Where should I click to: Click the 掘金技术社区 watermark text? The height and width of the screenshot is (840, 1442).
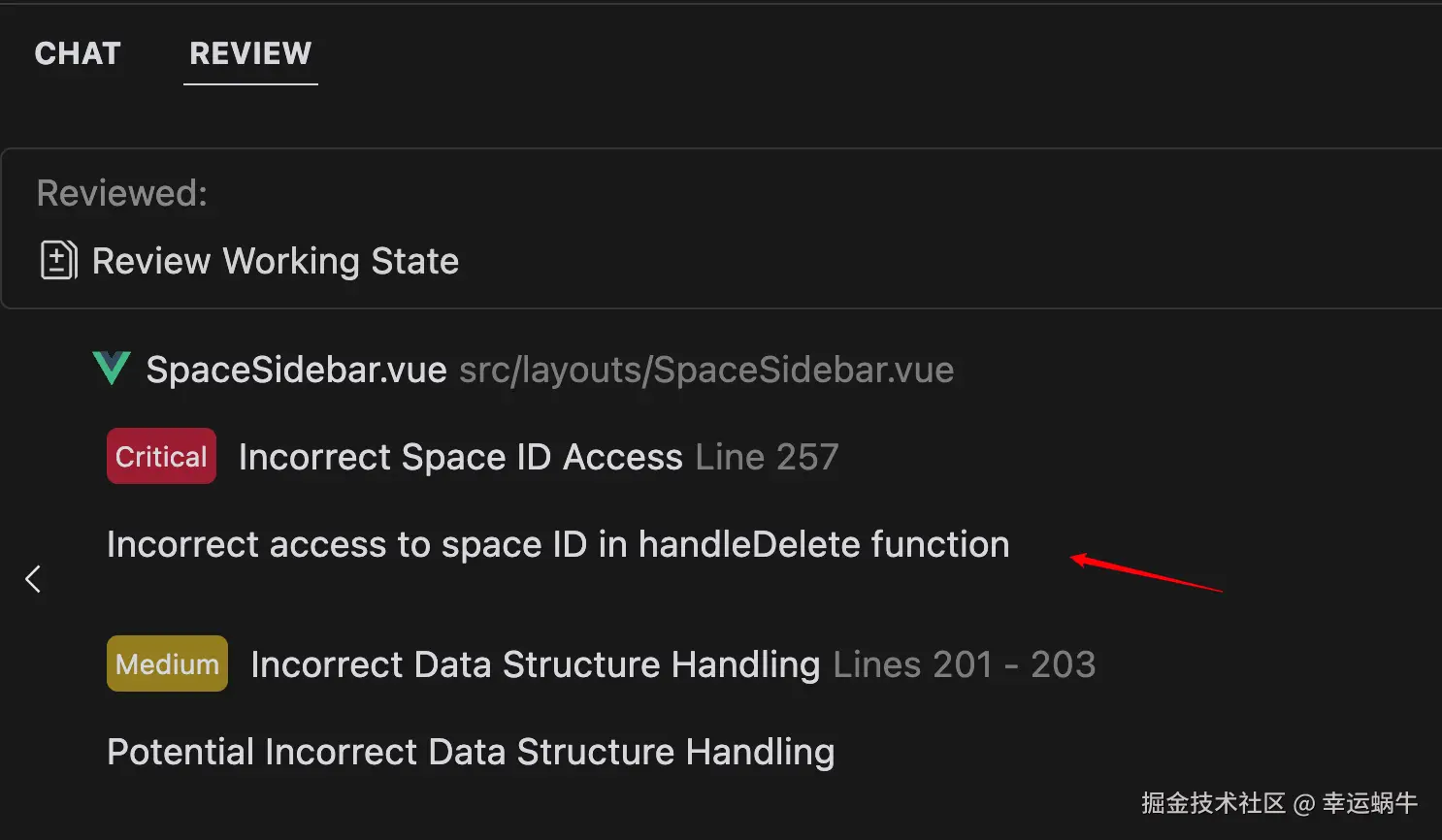1212,803
